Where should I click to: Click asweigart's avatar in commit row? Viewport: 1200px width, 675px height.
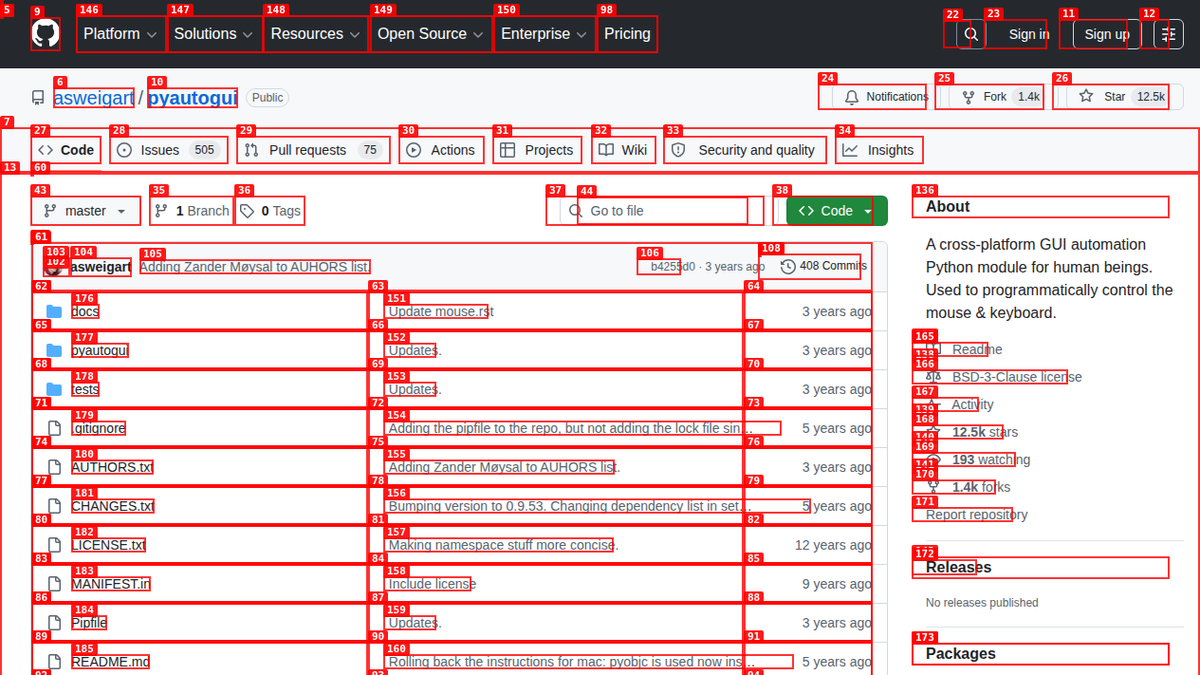point(55,267)
